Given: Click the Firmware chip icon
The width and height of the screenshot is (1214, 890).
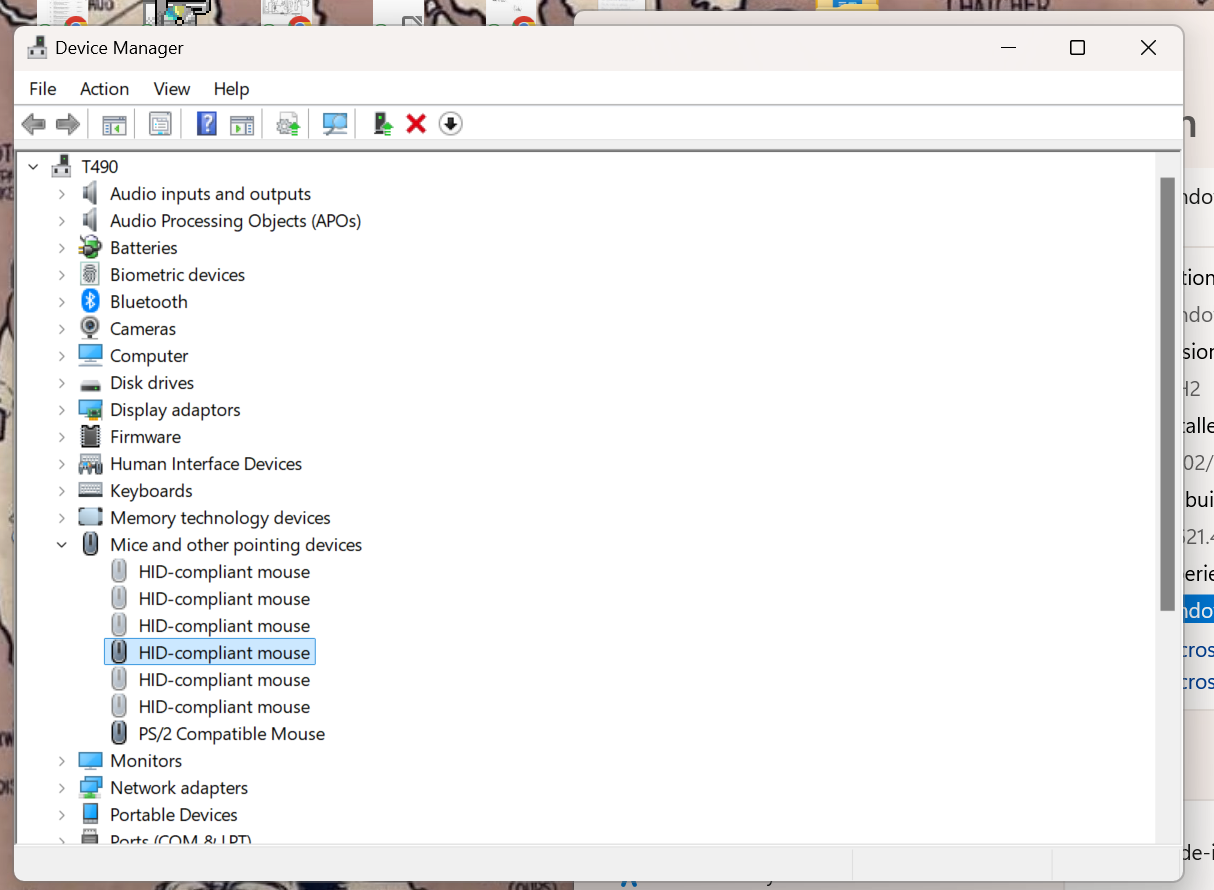Looking at the screenshot, I should (90, 436).
